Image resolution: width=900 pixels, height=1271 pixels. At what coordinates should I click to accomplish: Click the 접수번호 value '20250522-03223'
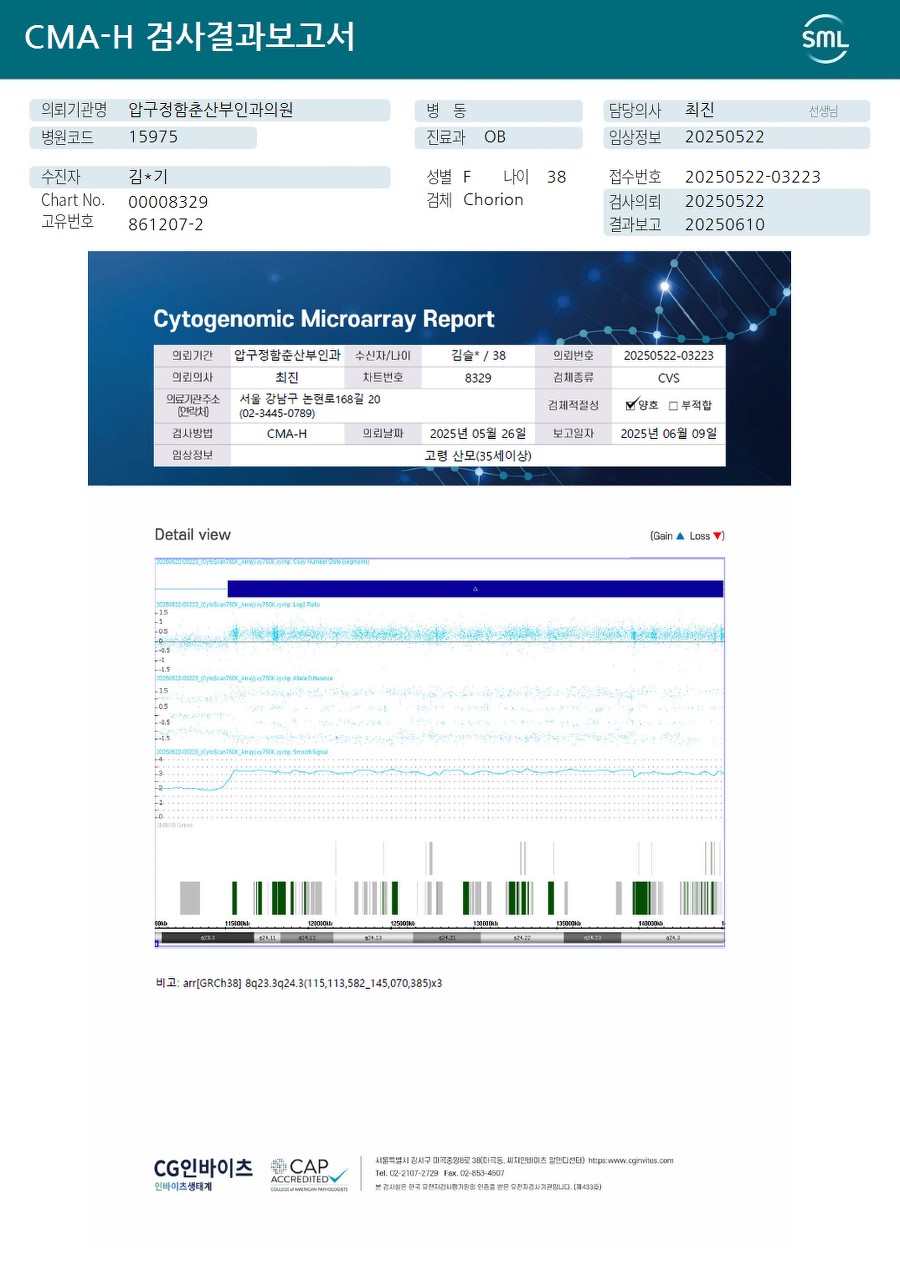tap(753, 177)
